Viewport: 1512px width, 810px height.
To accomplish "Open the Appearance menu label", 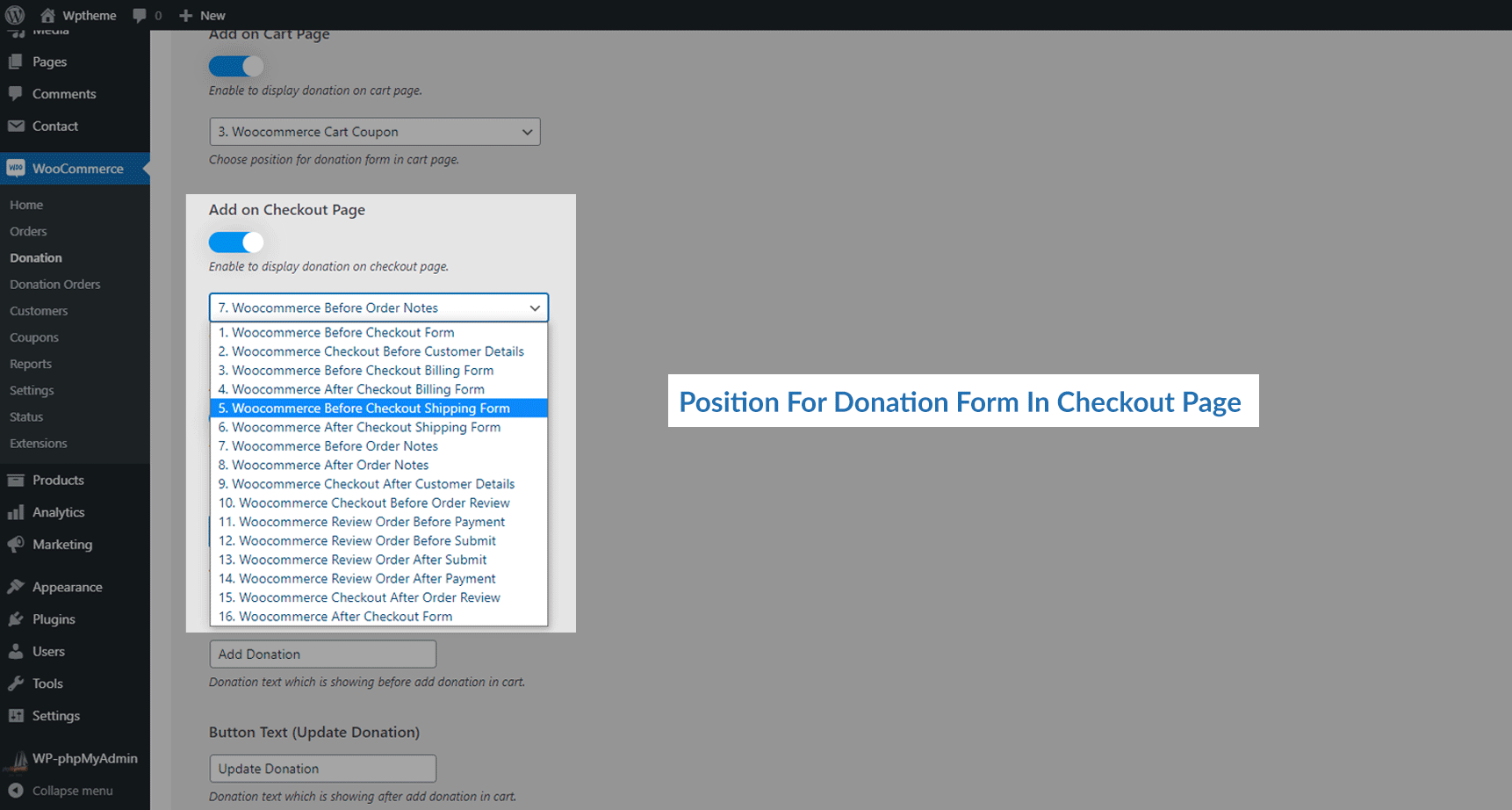I will pyautogui.click(x=68, y=587).
